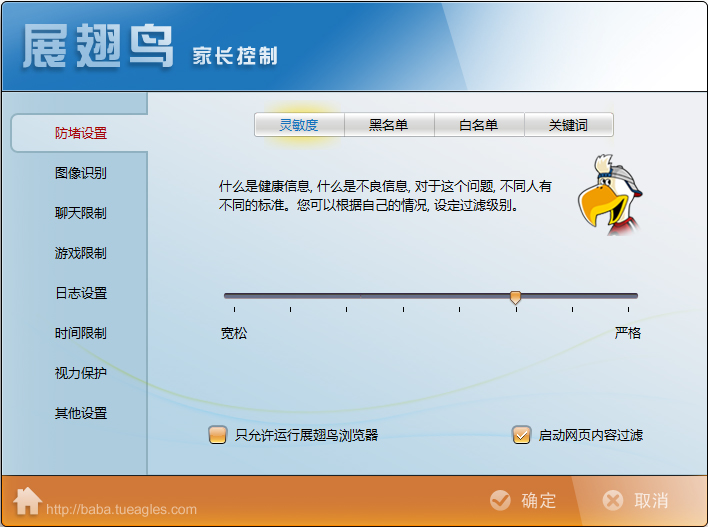The image size is (708, 527).
Task: Click the 展翅鸟 logo title
Action: tap(98, 47)
